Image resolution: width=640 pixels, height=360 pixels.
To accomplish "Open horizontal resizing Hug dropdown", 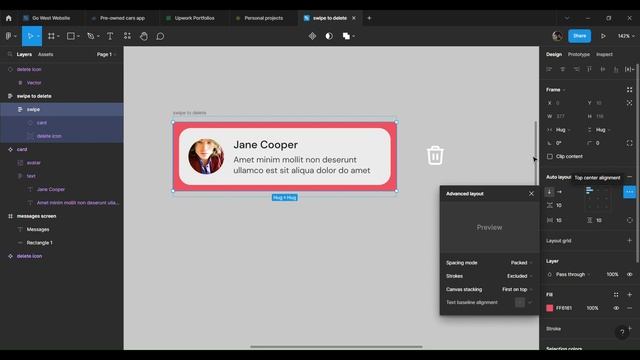I will click(562, 130).
